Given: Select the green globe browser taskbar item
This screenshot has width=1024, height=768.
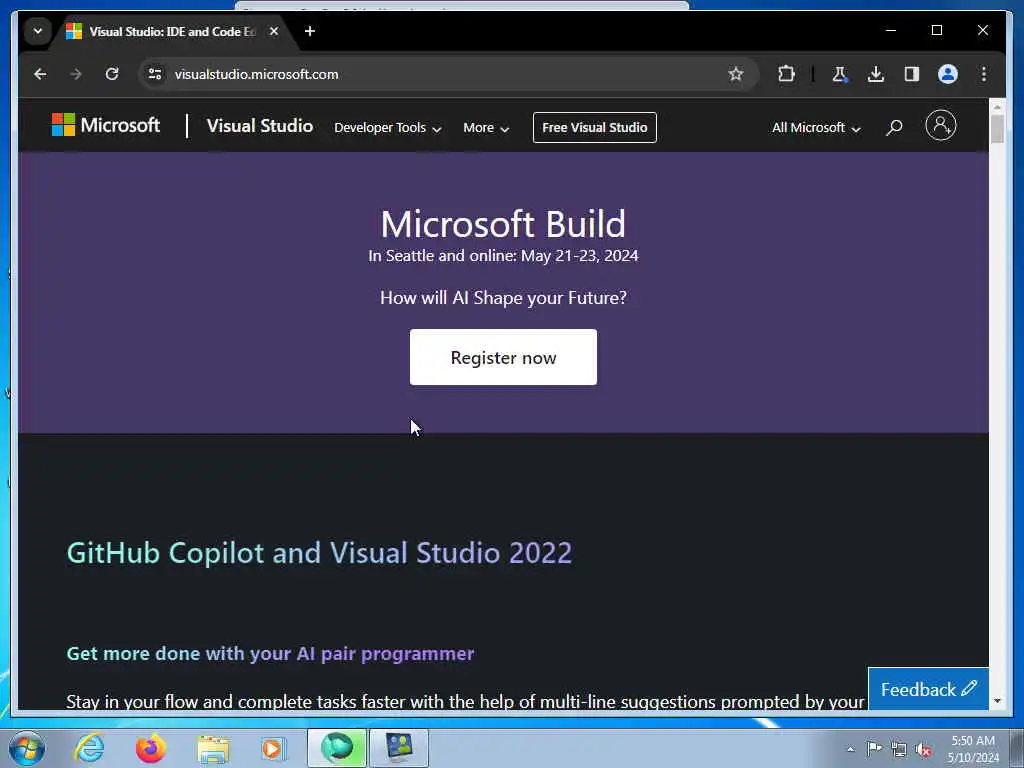Looking at the screenshot, I should 337,748.
